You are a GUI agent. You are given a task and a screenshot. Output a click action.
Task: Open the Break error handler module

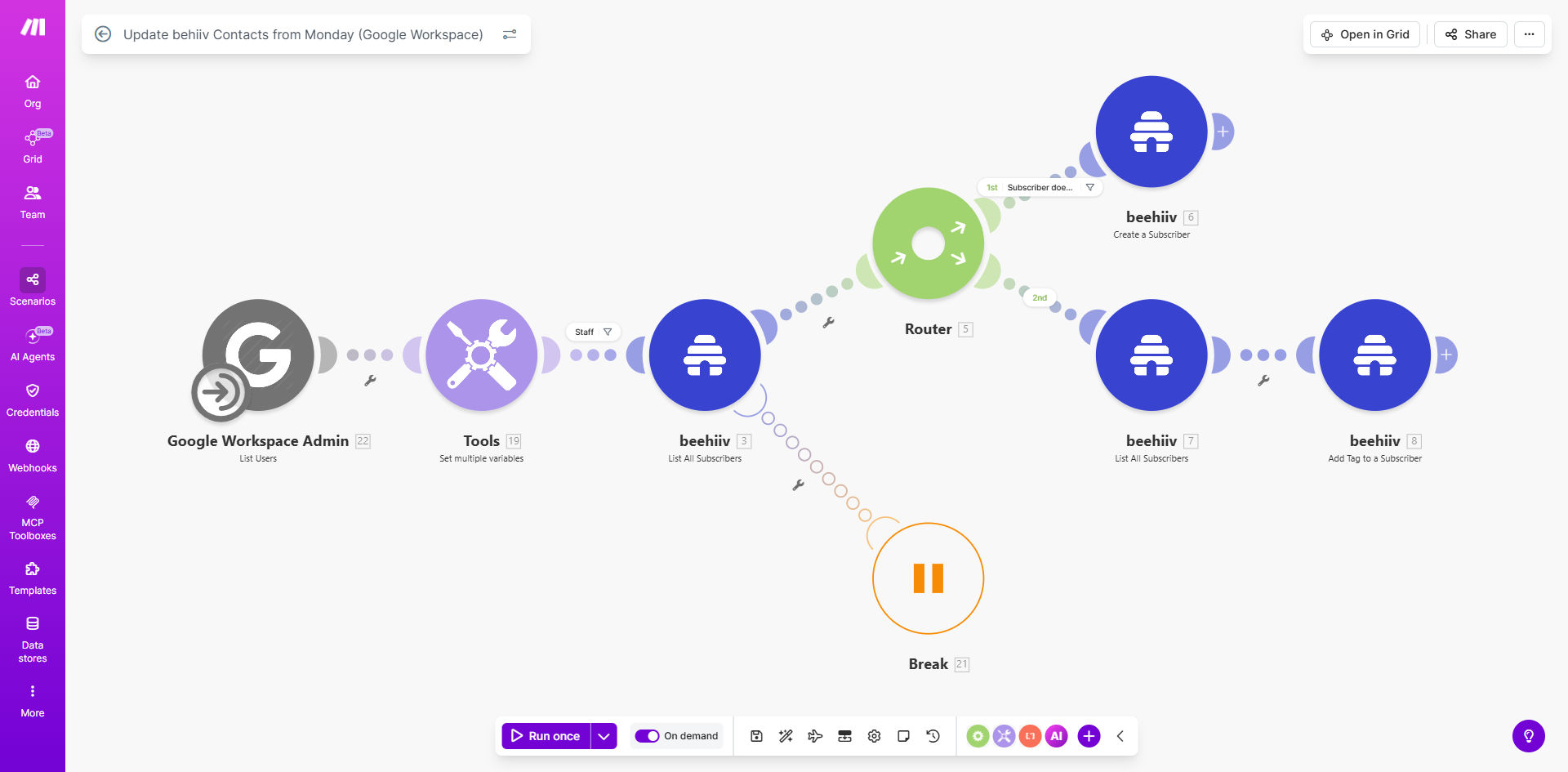(929, 578)
